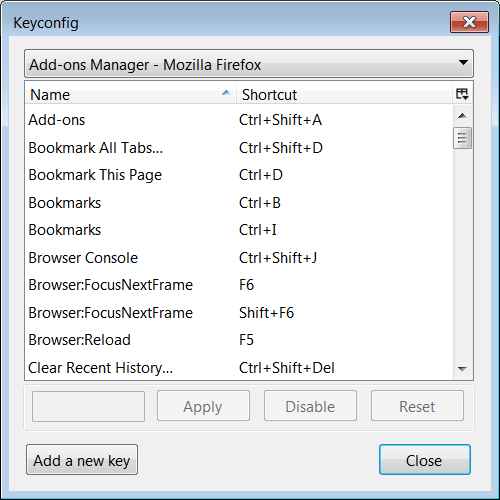Image resolution: width=500 pixels, height=500 pixels.
Task: Select Browser:FocusNextFrame row with Shift+F6 shortcut
Action: coord(239,312)
